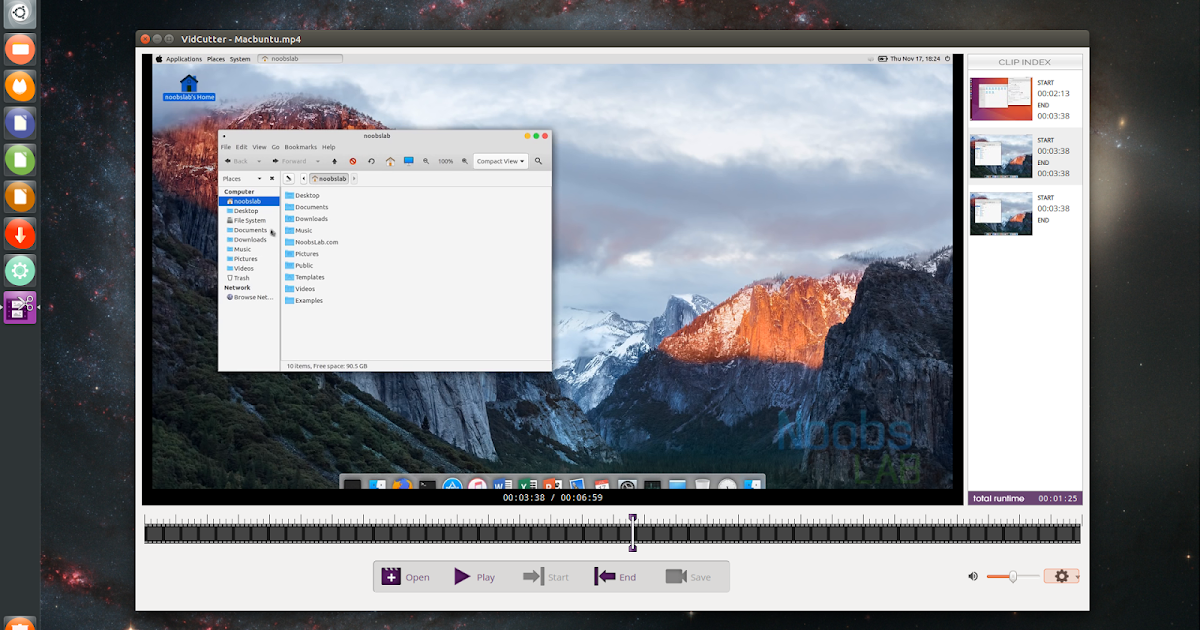The height and width of the screenshot is (630, 1200).
Task: Open Applications menu in the video's panel
Action: tap(184, 59)
